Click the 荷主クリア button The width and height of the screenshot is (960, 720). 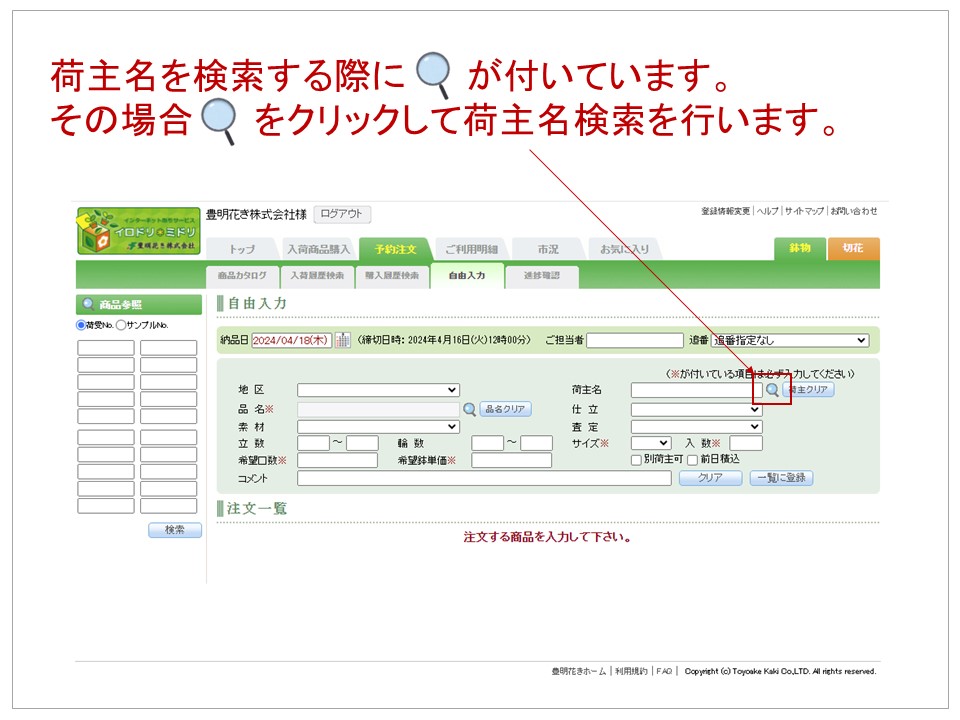(808, 390)
